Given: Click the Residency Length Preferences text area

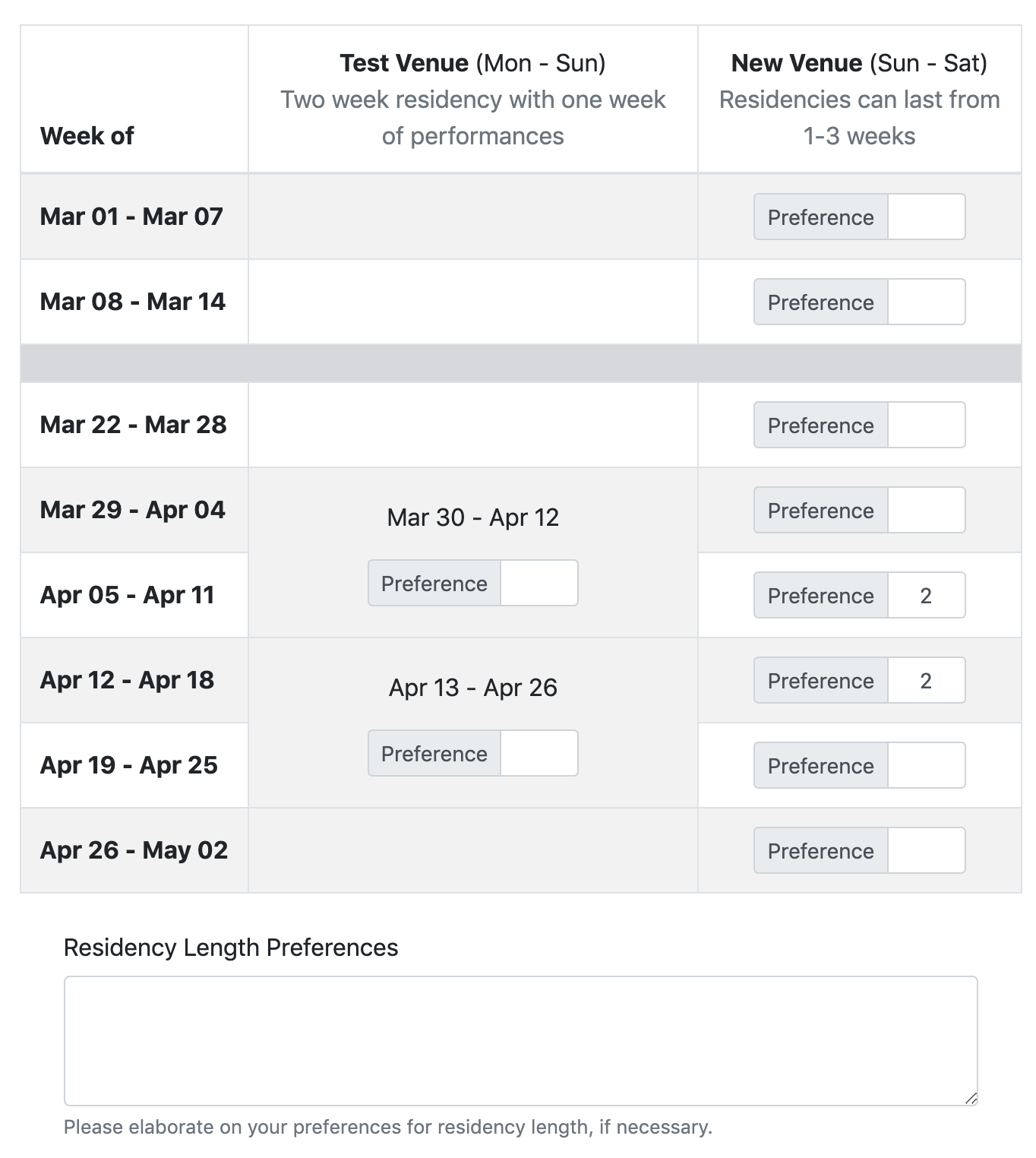Looking at the screenshot, I should [520, 1040].
